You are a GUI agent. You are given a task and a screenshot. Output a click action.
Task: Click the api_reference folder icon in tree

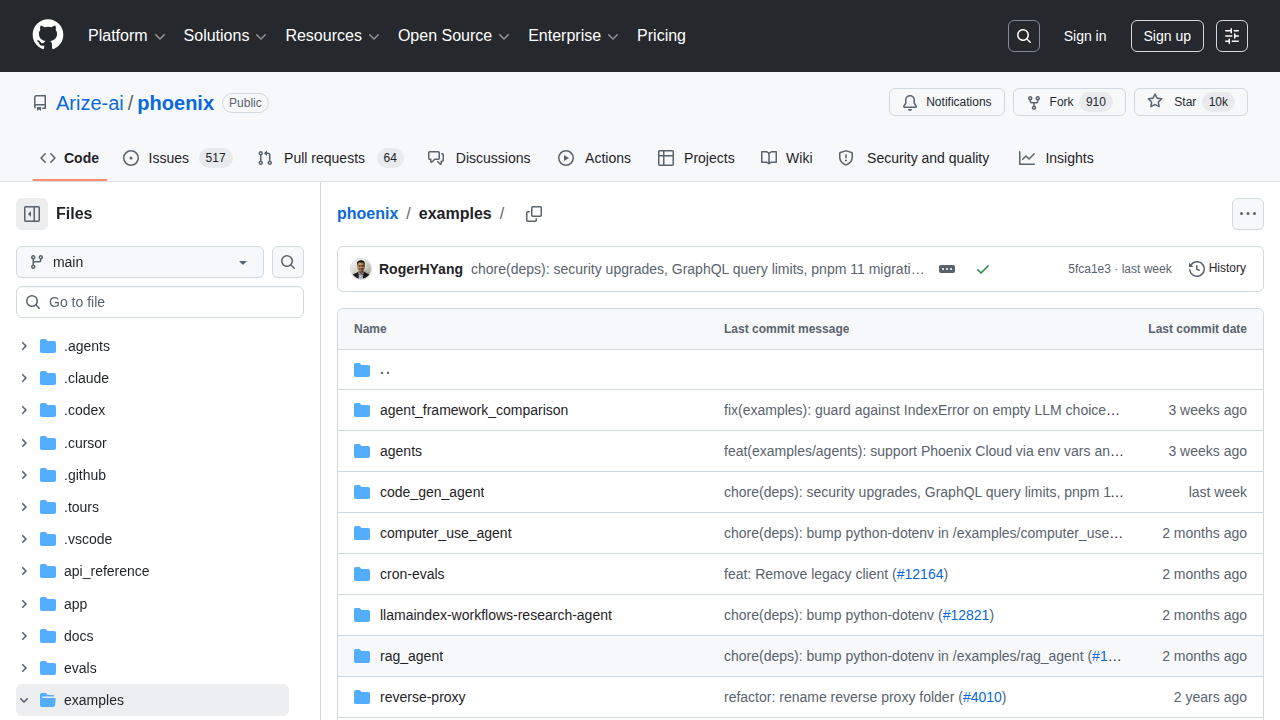pyautogui.click(x=48, y=571)
